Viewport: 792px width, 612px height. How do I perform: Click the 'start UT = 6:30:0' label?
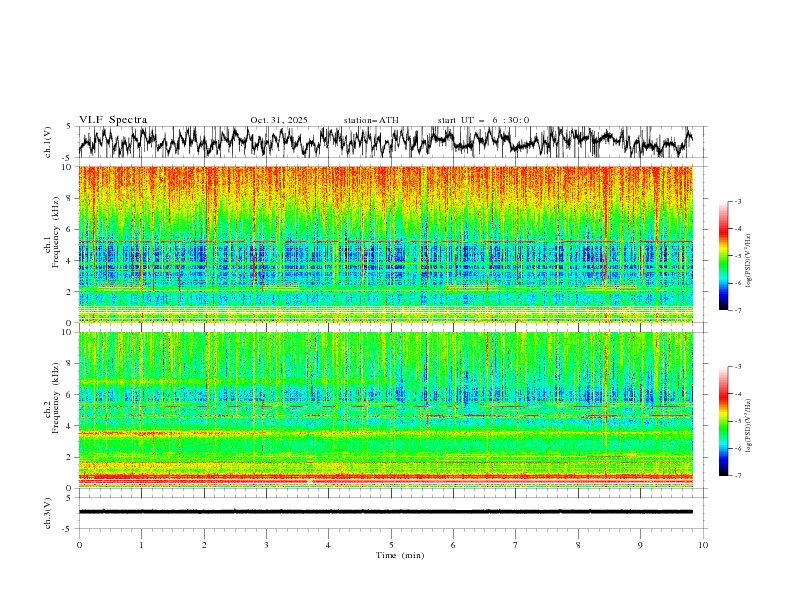tap(483, 120)
